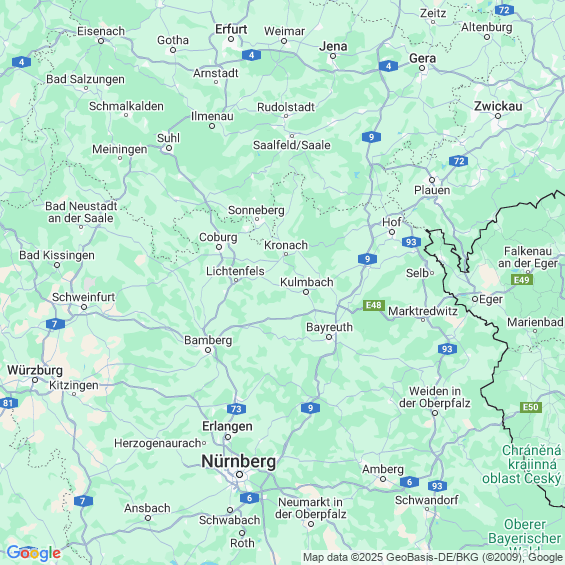Click the Würzburg city label
Viewport: 565px width, 565px height.
click(35, 370)
